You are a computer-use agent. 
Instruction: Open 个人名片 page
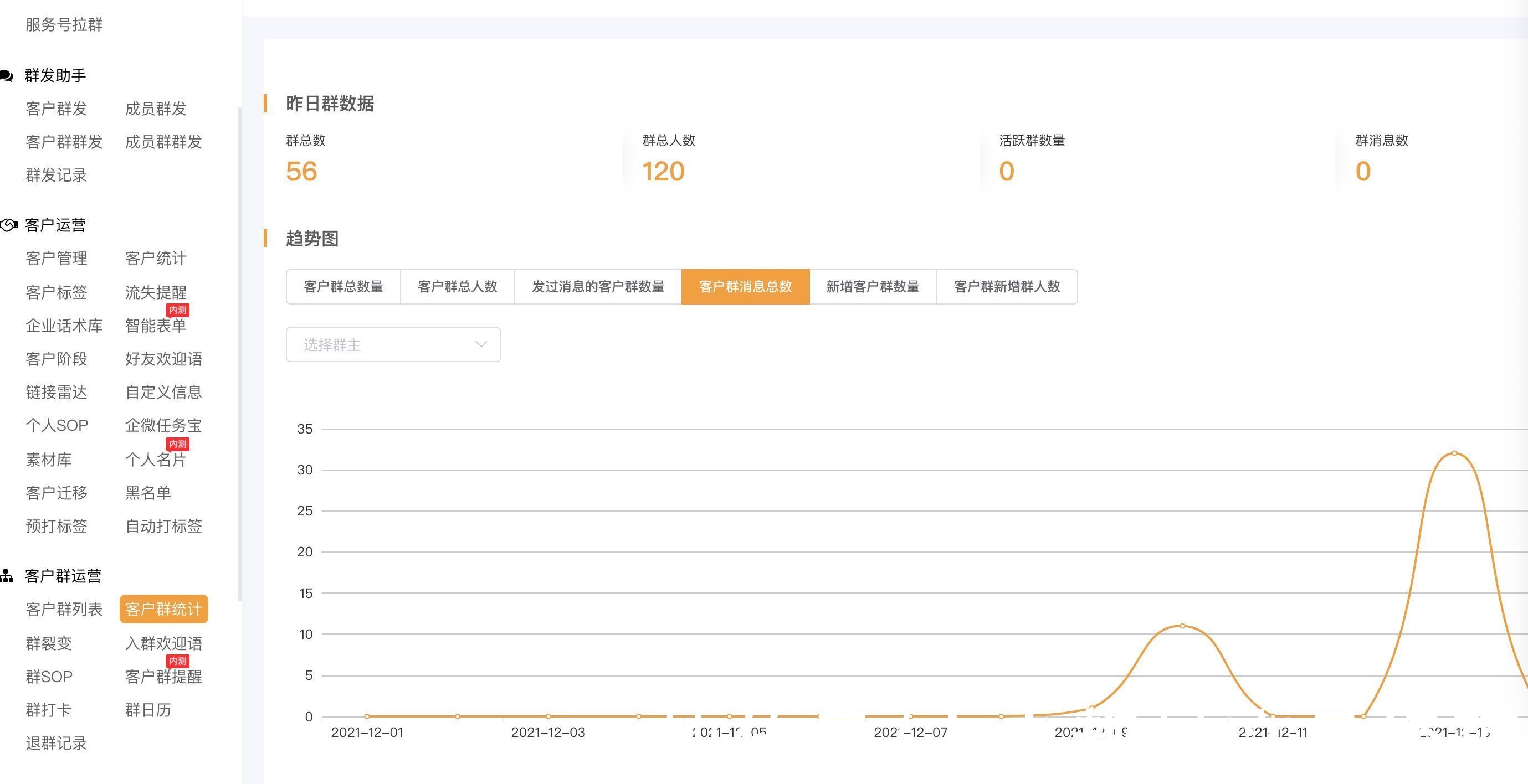(156, 459)
